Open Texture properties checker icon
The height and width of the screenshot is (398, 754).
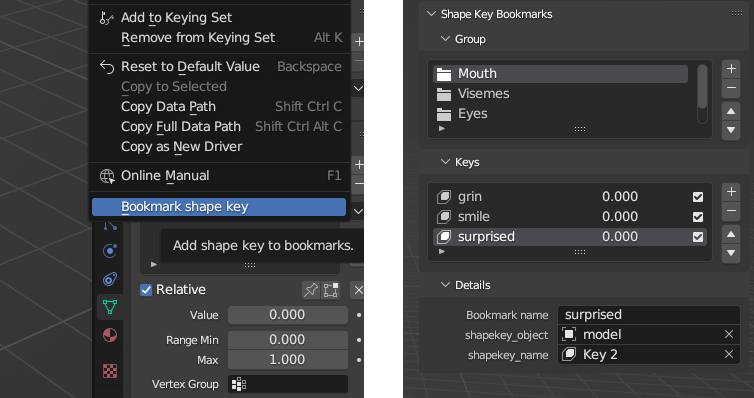click(110, 371)
